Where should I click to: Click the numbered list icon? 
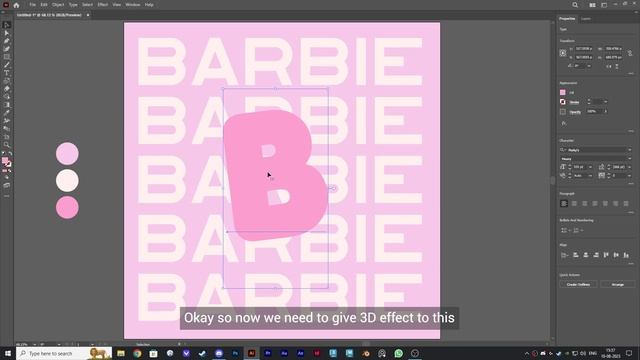[x=576, y=230]
